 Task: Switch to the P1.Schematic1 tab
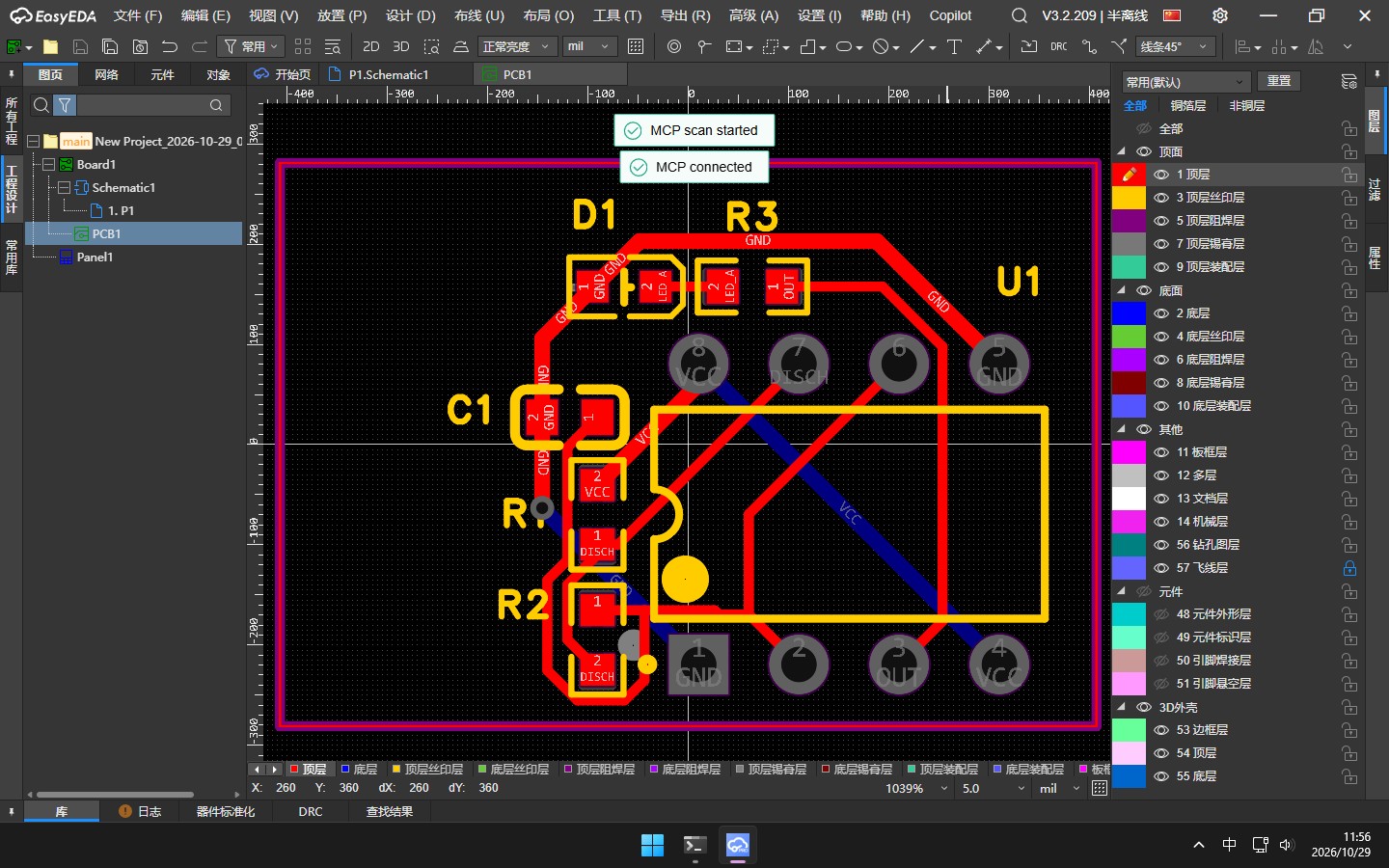(389, 74)
